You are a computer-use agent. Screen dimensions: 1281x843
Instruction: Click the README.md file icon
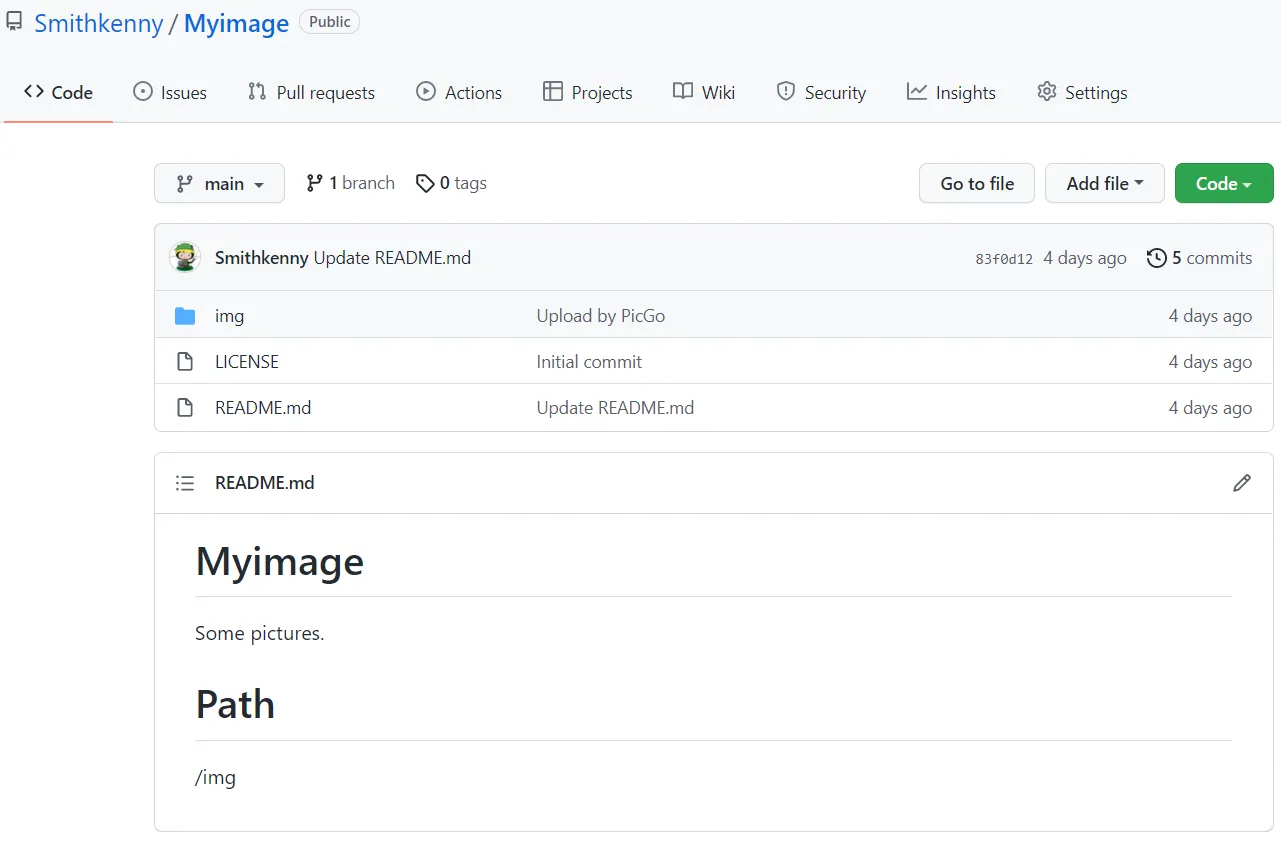point(185,408)
